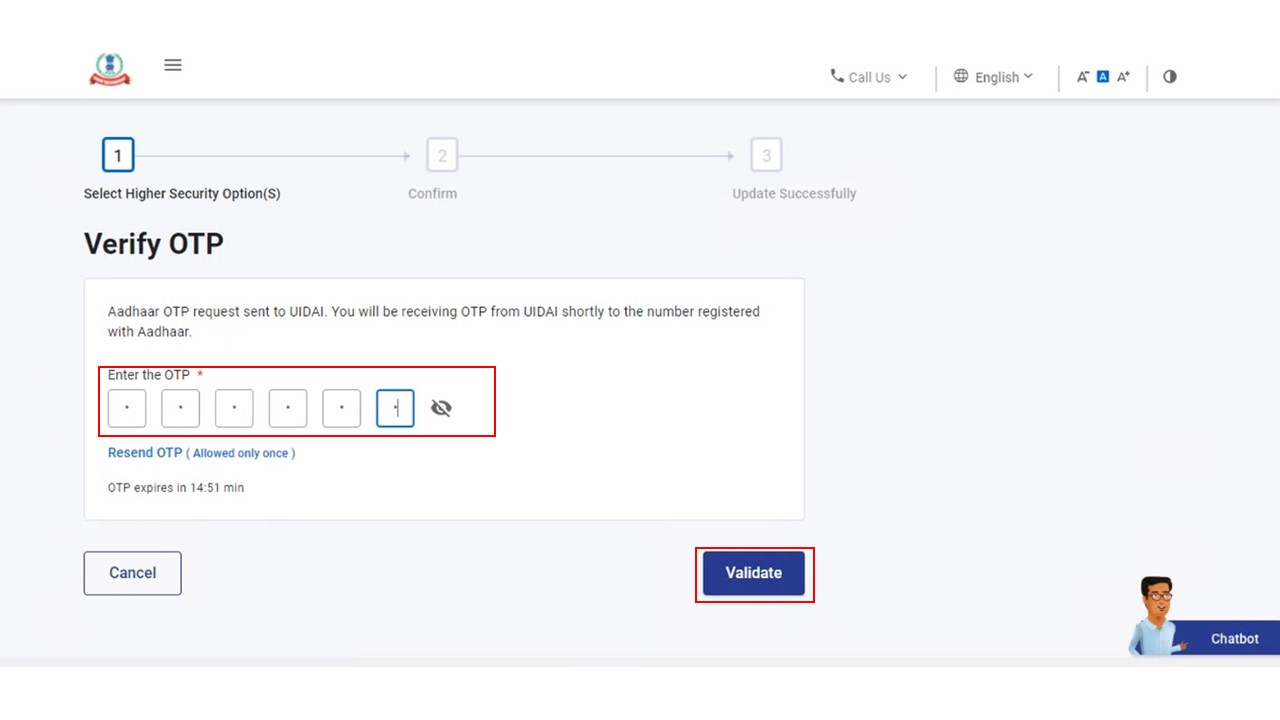Click the Resend OTP link
This screenshot has height=720, width=1280.
[145, 453]
